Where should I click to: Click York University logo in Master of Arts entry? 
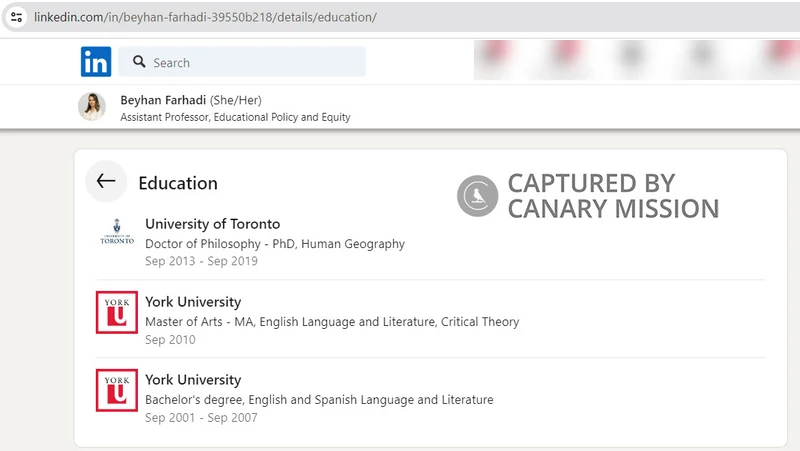click(117, 312)
